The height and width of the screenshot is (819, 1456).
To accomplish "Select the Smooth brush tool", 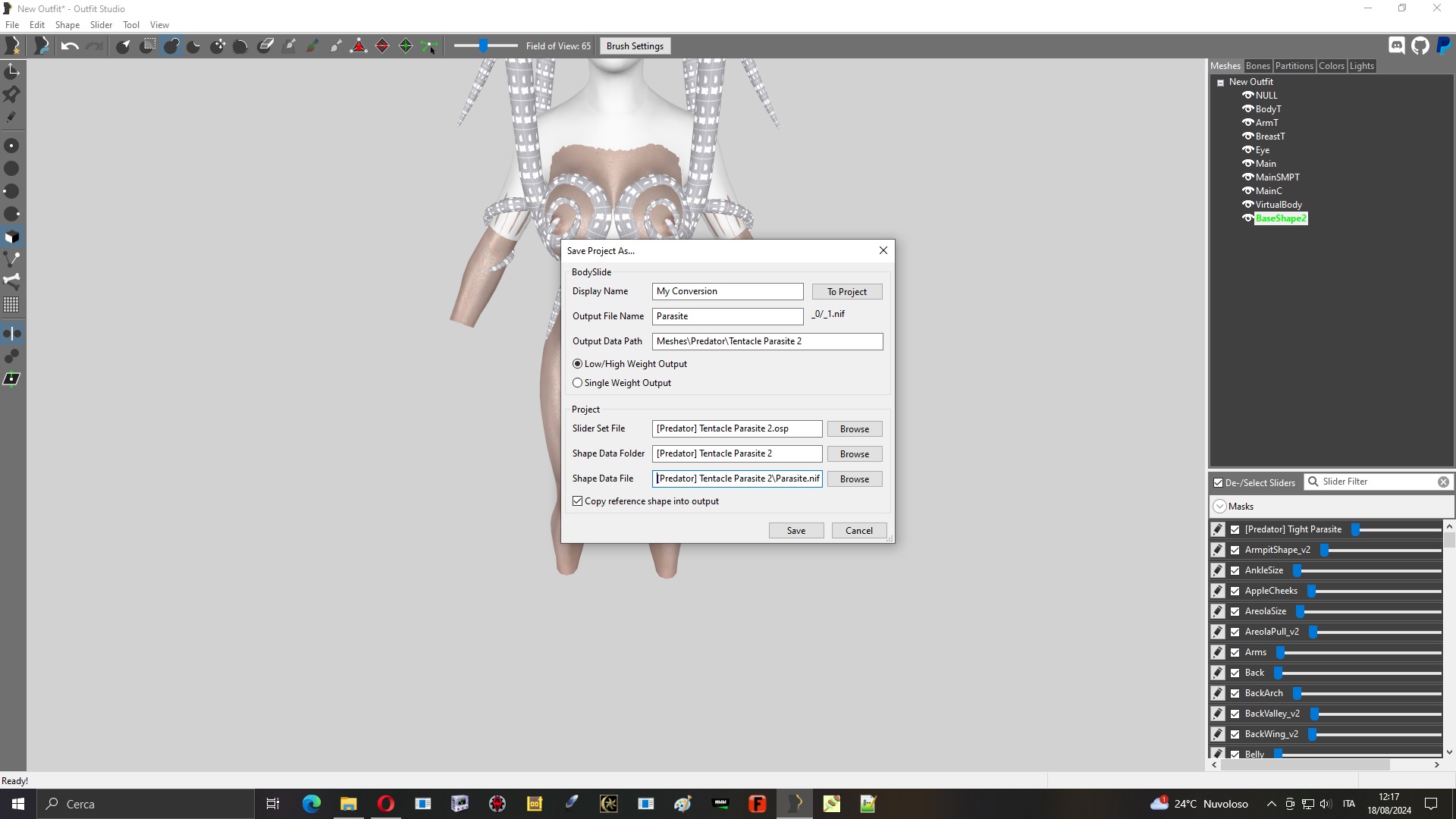I will [241, 46].
